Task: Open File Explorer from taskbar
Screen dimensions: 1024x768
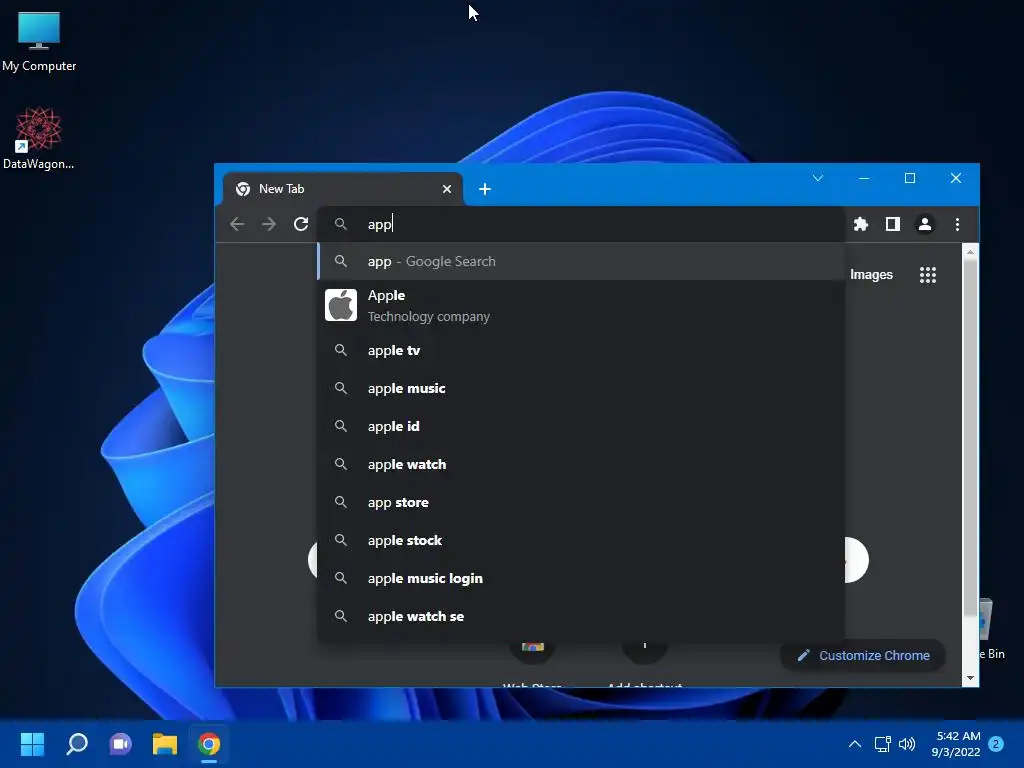Action: tap(165, 744)
